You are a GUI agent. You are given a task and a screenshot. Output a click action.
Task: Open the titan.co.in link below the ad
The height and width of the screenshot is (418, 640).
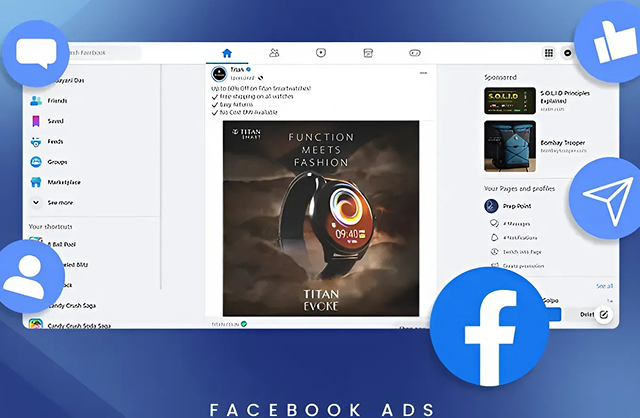point(225,324)
